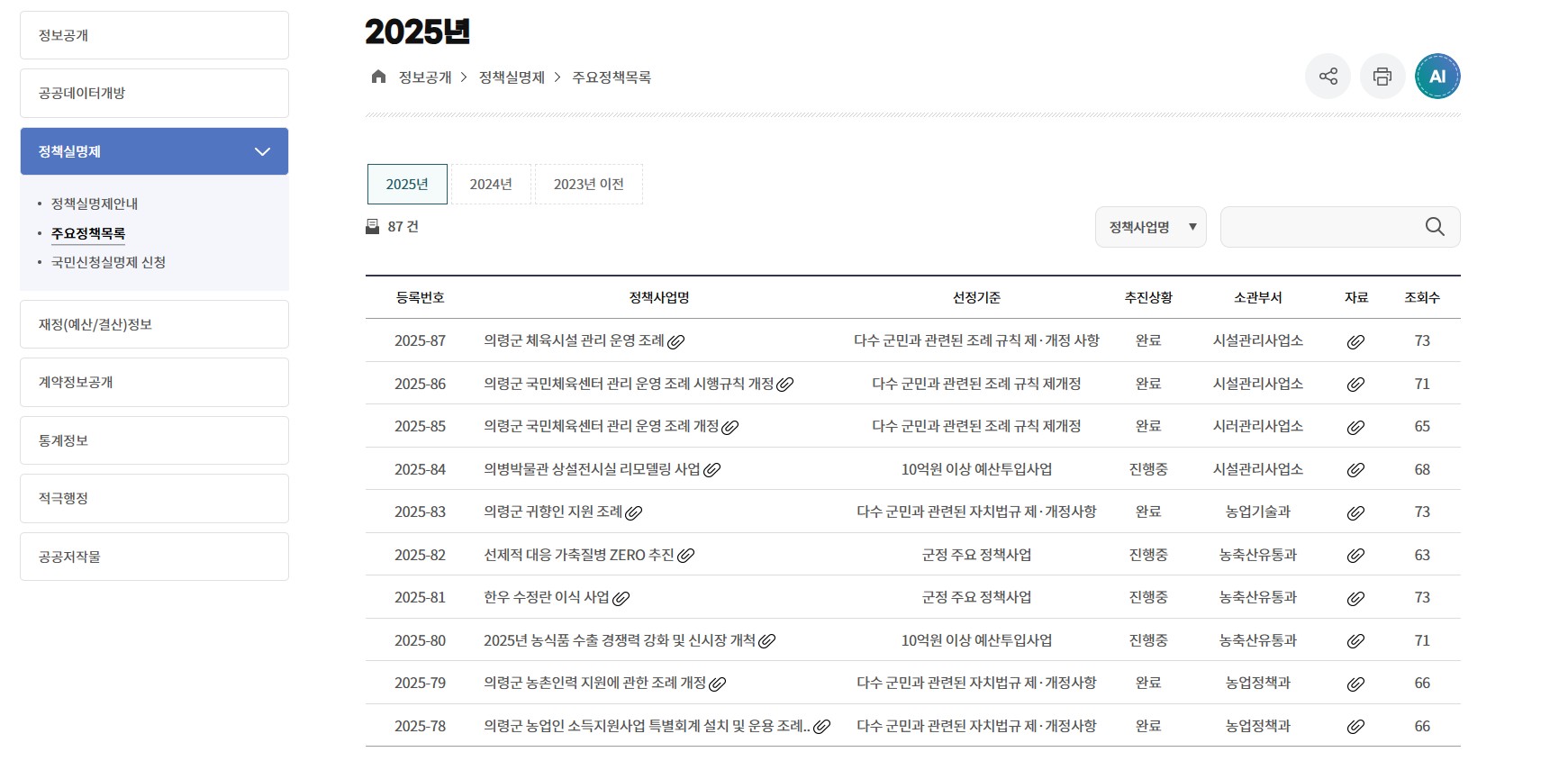Open attachment icon in 자료 column for 2025-87

[1355, 341]
